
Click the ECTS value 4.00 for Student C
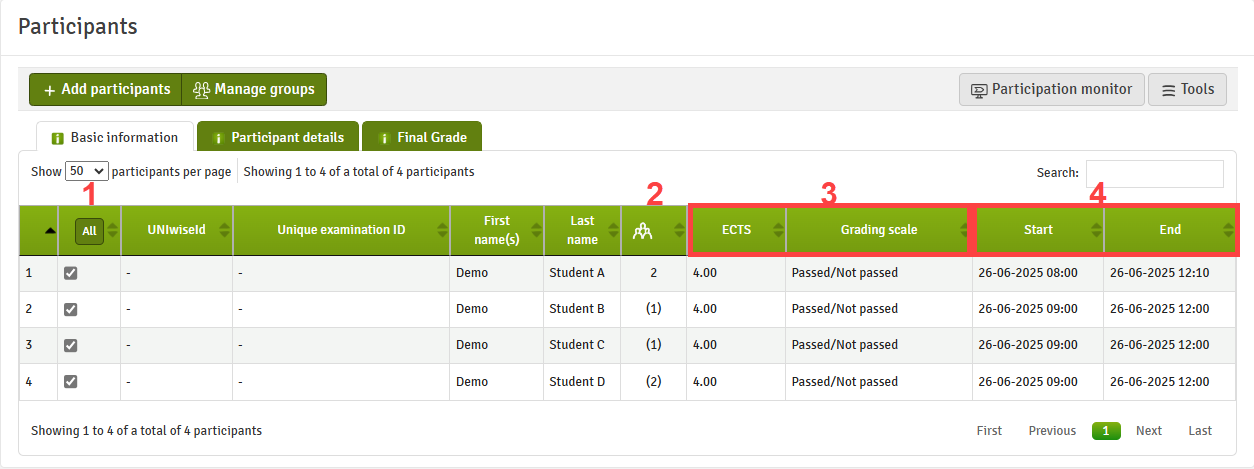704,345
